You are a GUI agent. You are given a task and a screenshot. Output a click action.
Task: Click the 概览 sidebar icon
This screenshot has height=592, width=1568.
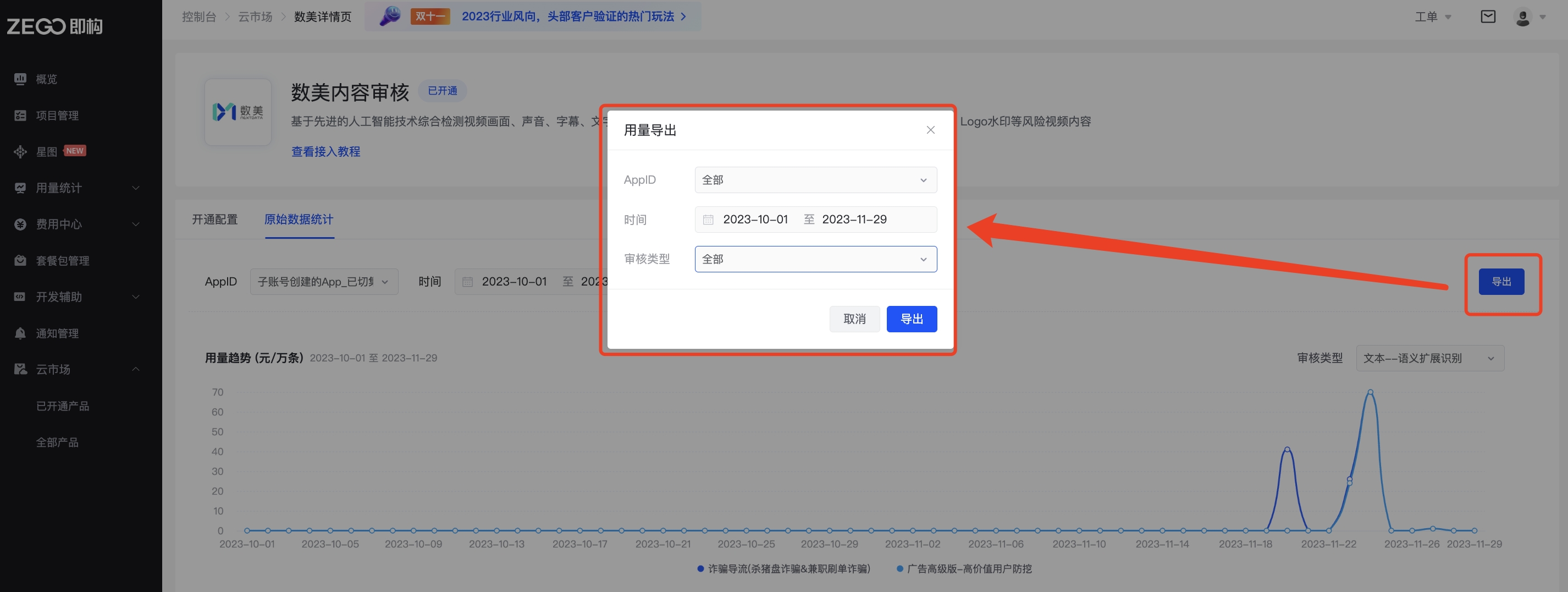coord(20,79)
